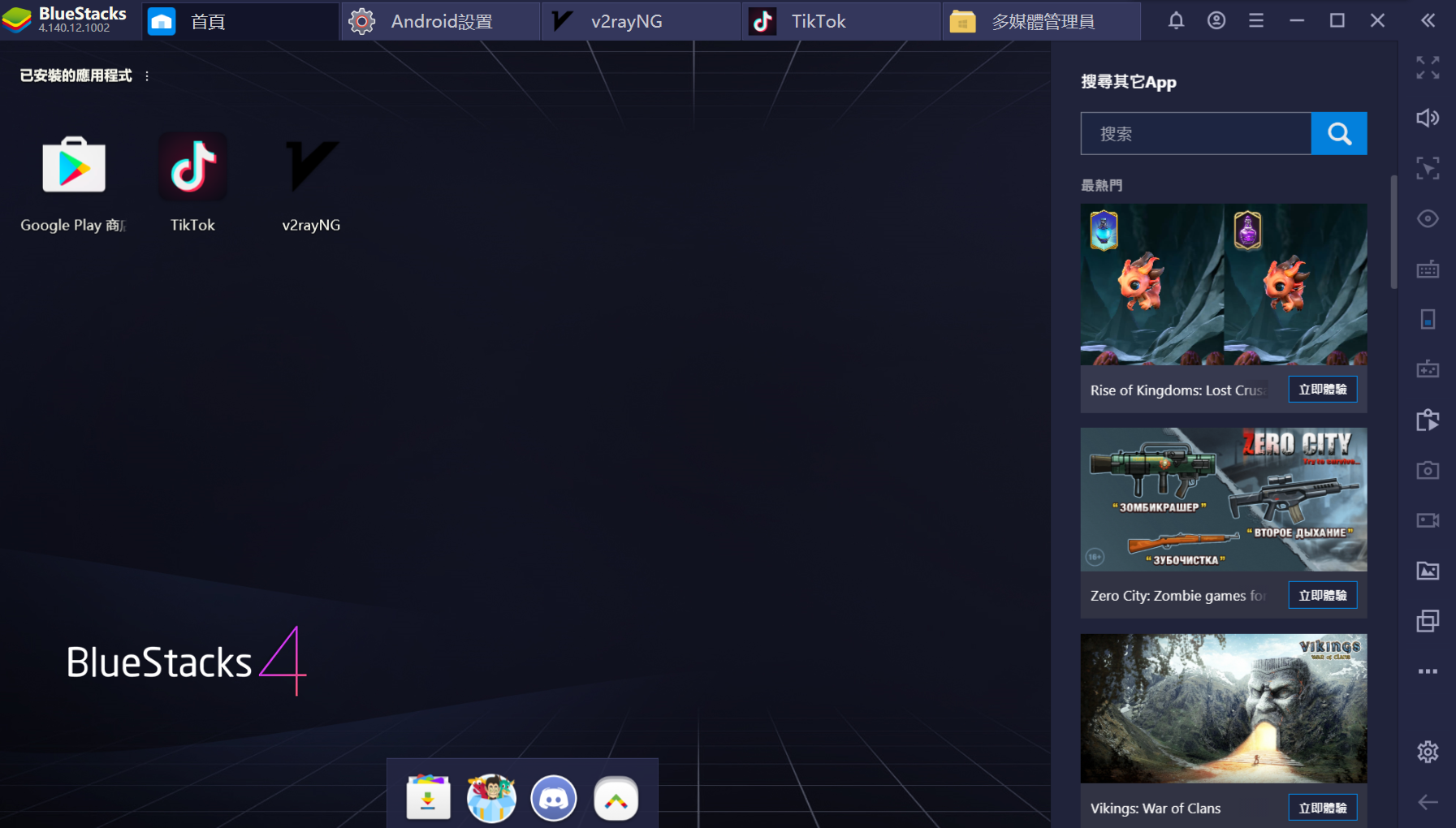Image resolution: width=1456 pixels, height=828 pixels.
Task: Click the blue search magnifier button
Action: (1339, 133)
